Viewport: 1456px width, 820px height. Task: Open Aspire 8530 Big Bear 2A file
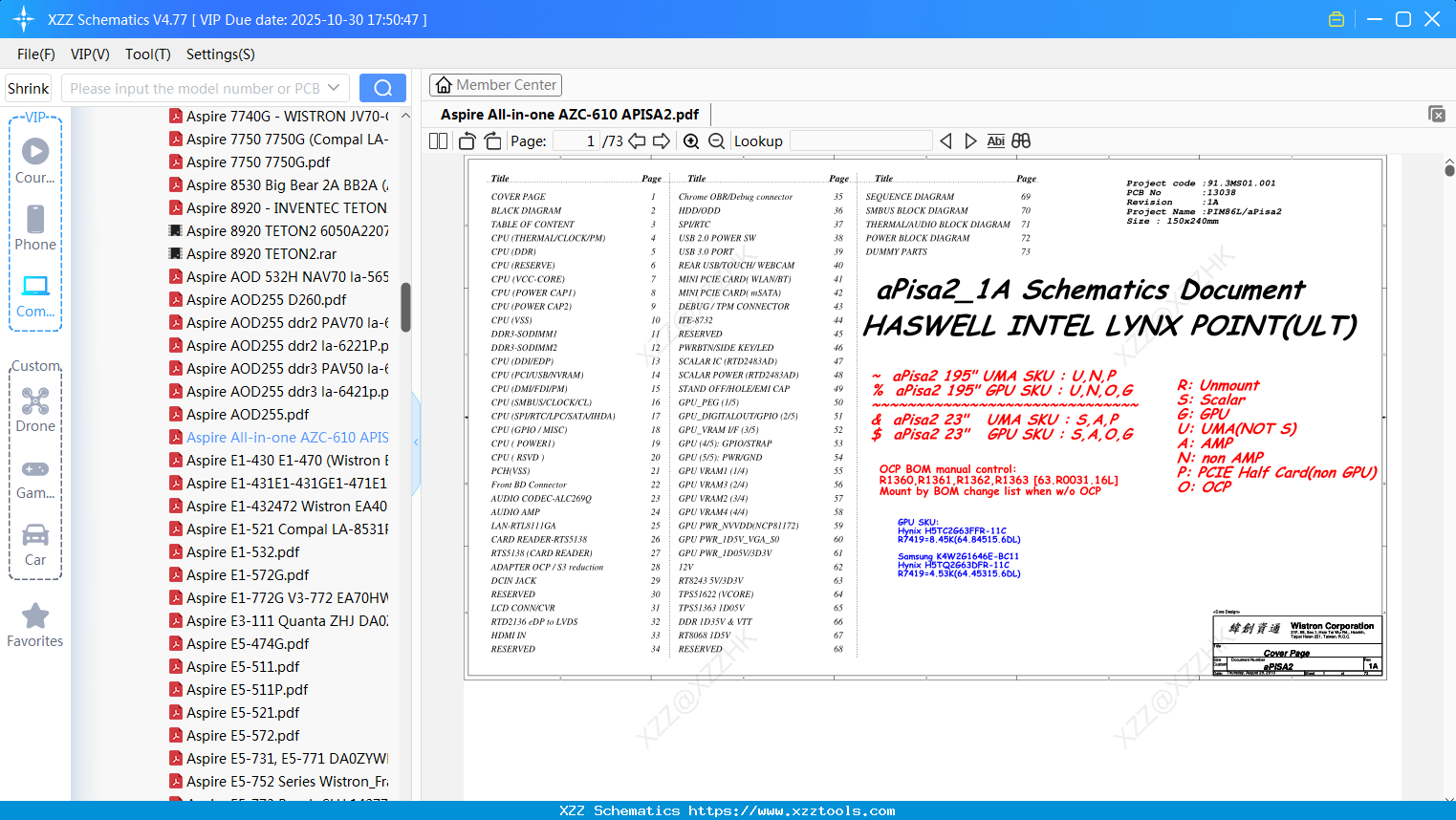tap(279, 184)
